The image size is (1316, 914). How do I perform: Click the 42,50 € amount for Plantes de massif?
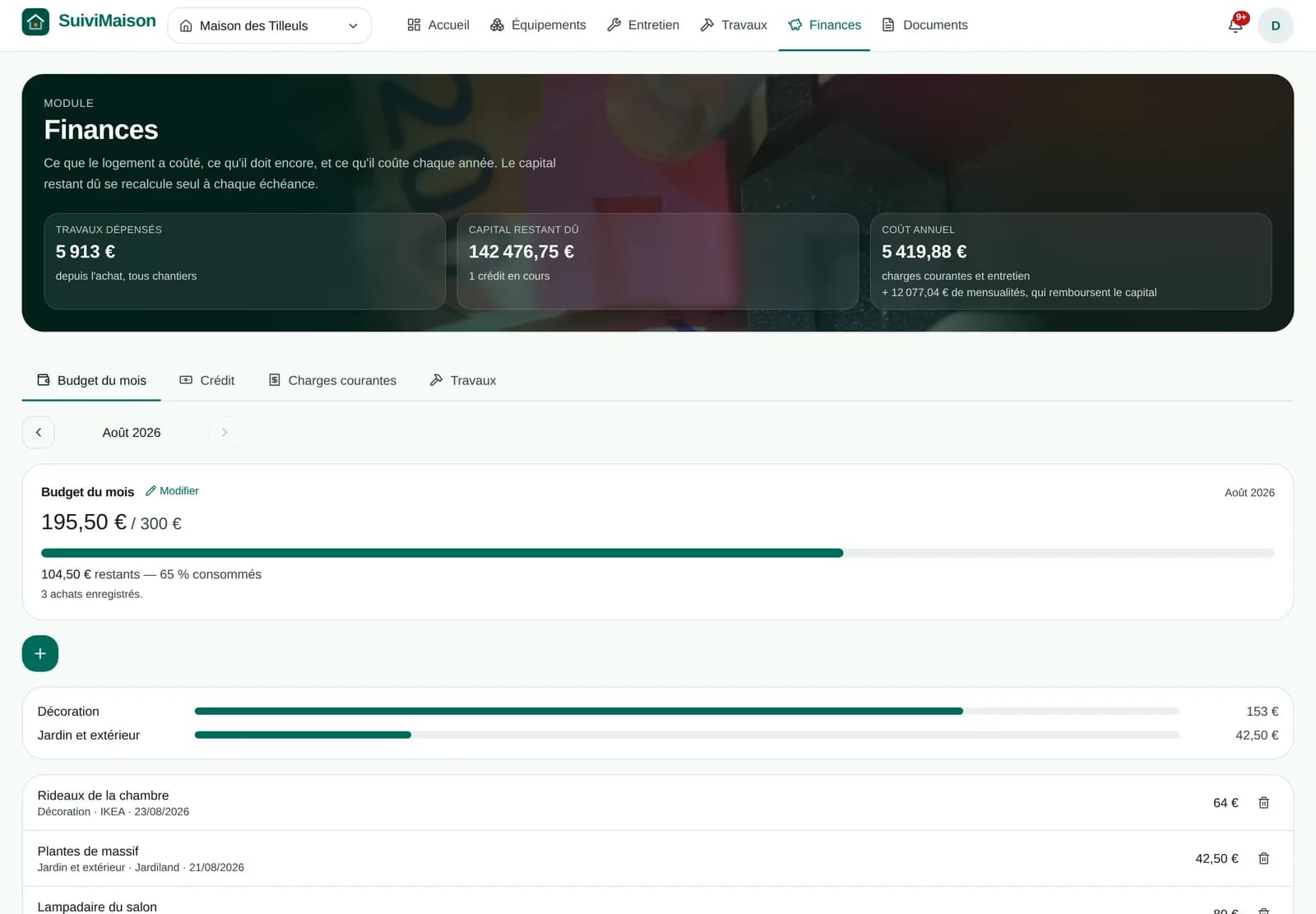(x=1216, y=859)
